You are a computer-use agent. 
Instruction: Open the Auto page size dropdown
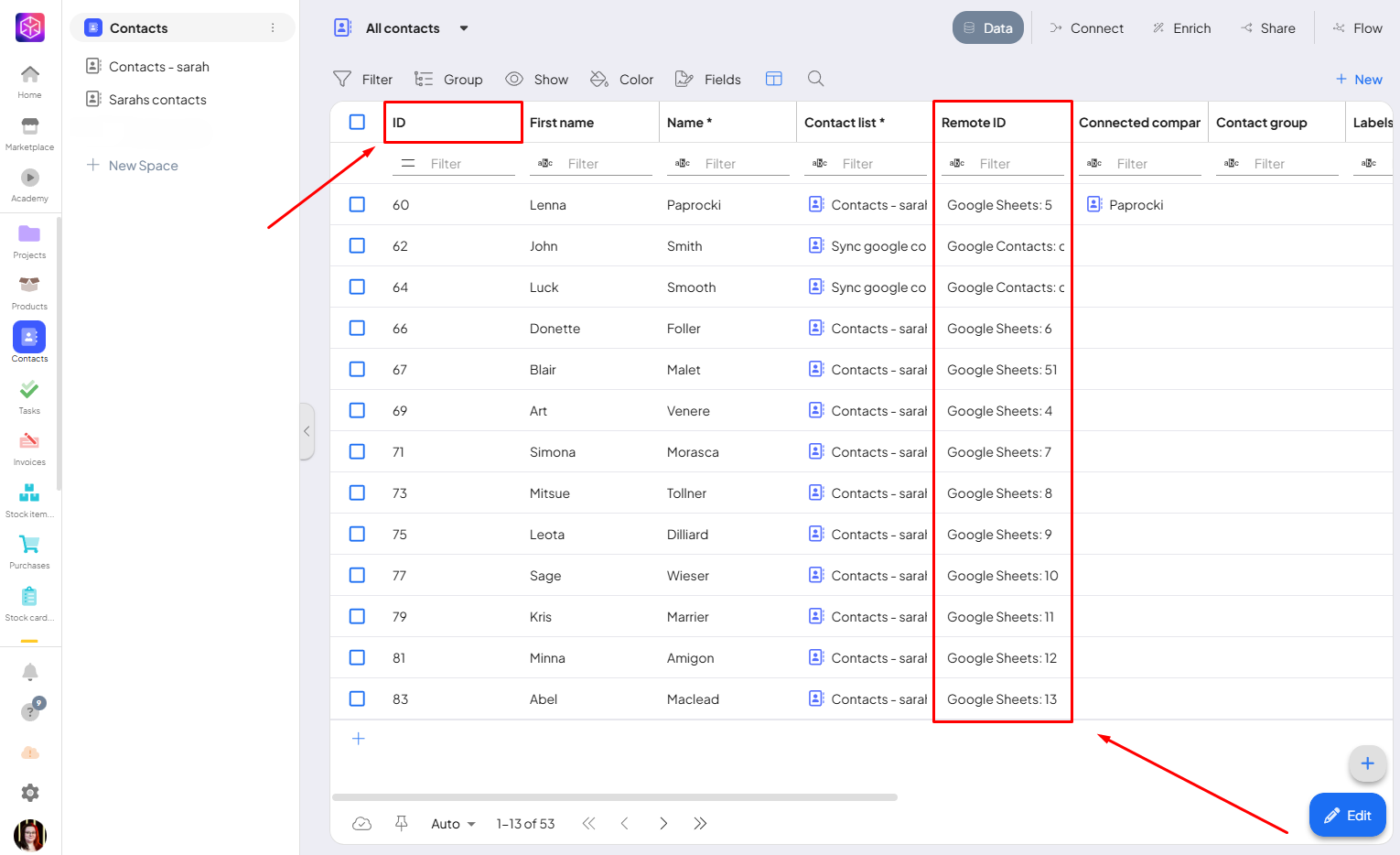click(453, 823)
